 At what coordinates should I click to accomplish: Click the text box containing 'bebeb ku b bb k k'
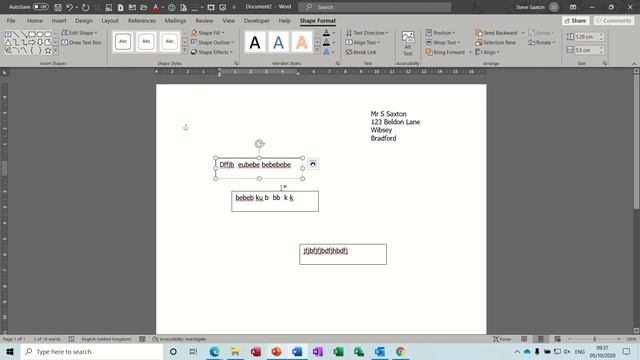point(275,201)
